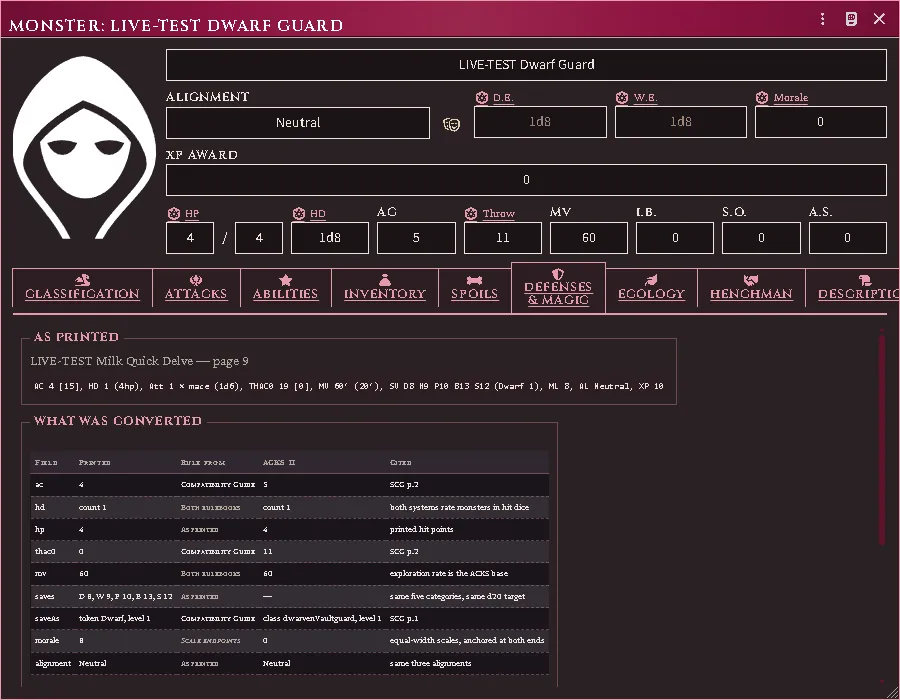This screenshot has width=900, height=700.
Task: Switch to the Henchman tab
Action: click(x=751, y=287)
